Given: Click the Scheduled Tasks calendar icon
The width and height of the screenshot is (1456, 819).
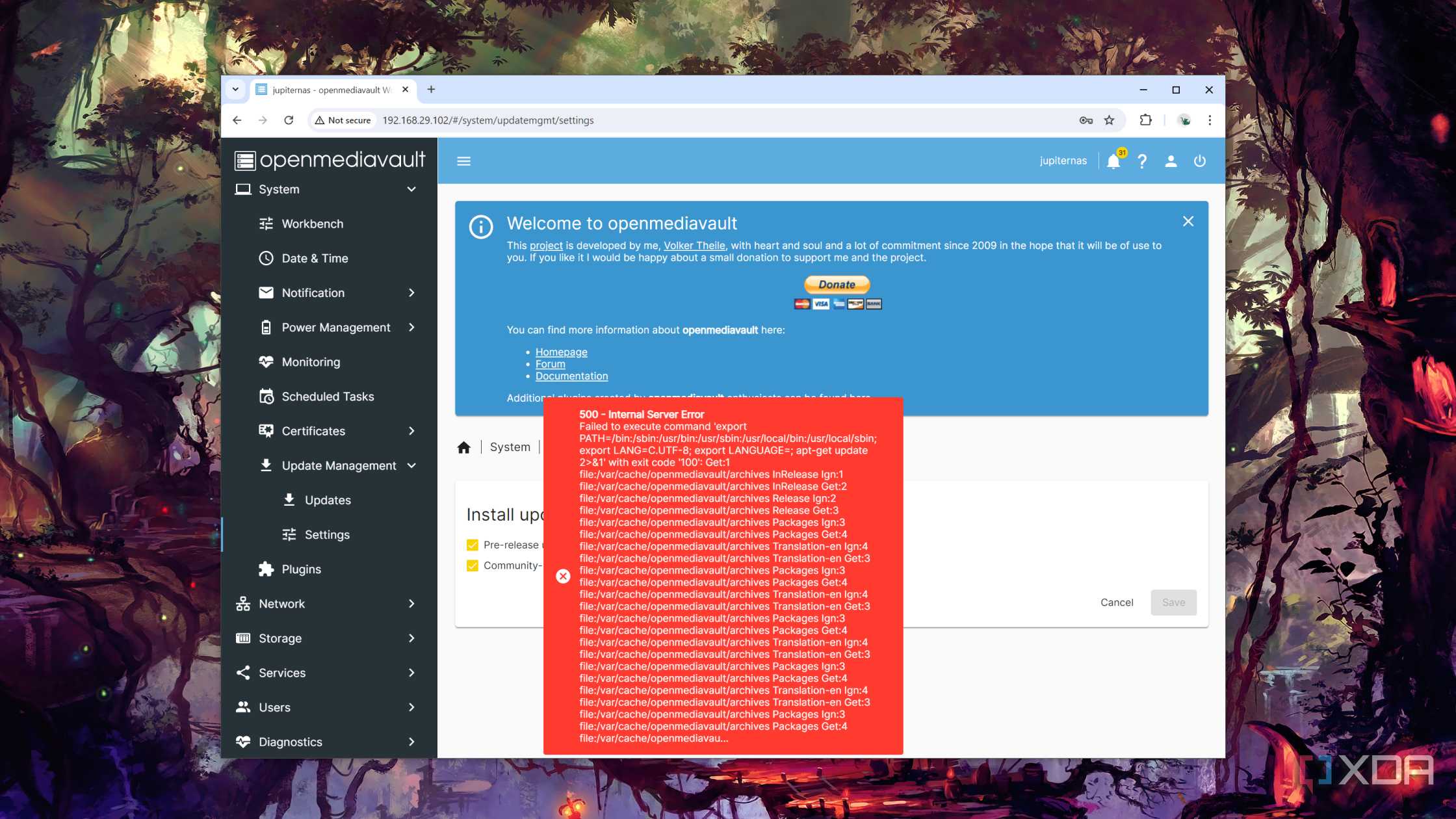Looking at the screenshot, I should coord(266,396).
